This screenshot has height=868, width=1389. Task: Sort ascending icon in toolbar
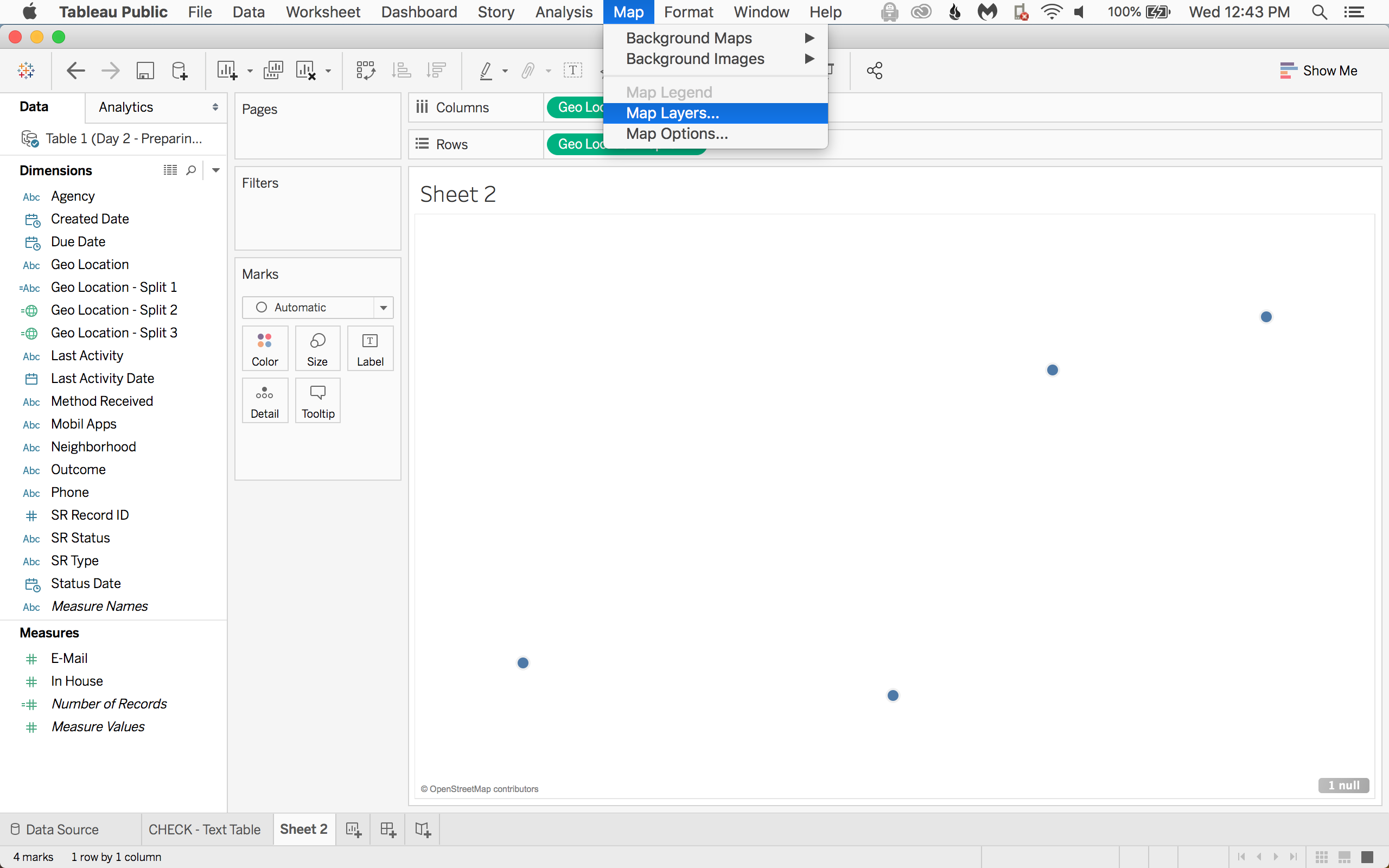pos(401,71)
